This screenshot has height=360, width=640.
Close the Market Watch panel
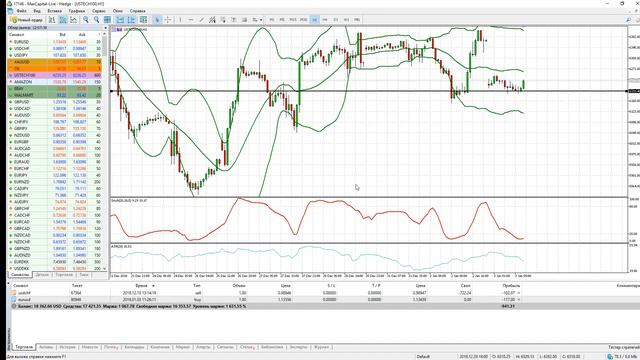coord(105,28)
